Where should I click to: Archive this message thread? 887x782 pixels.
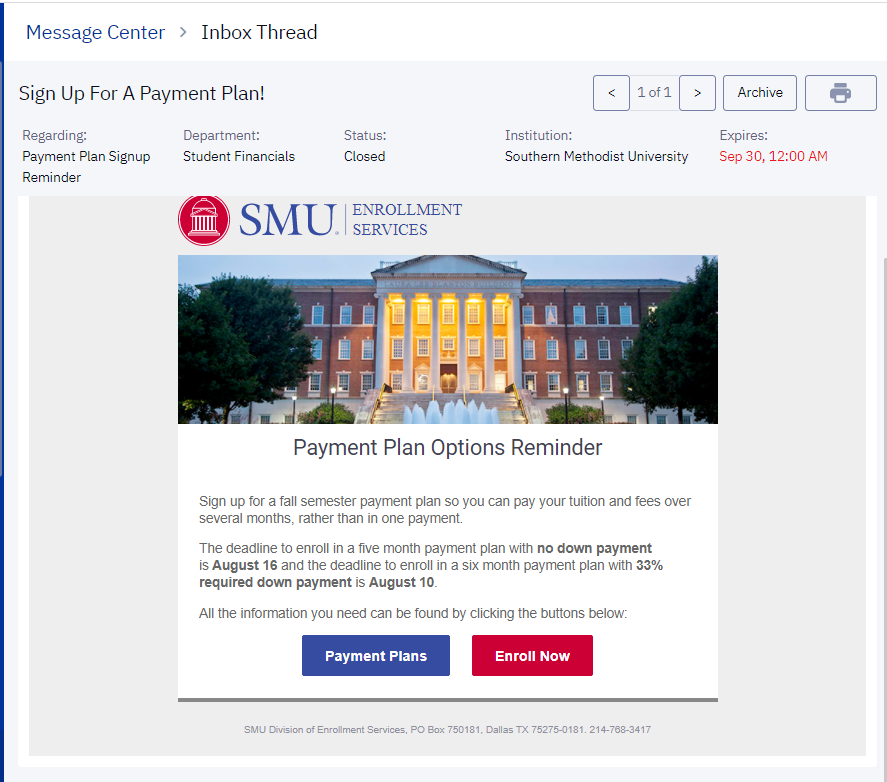pyautogui.click(x=760, y=93)
